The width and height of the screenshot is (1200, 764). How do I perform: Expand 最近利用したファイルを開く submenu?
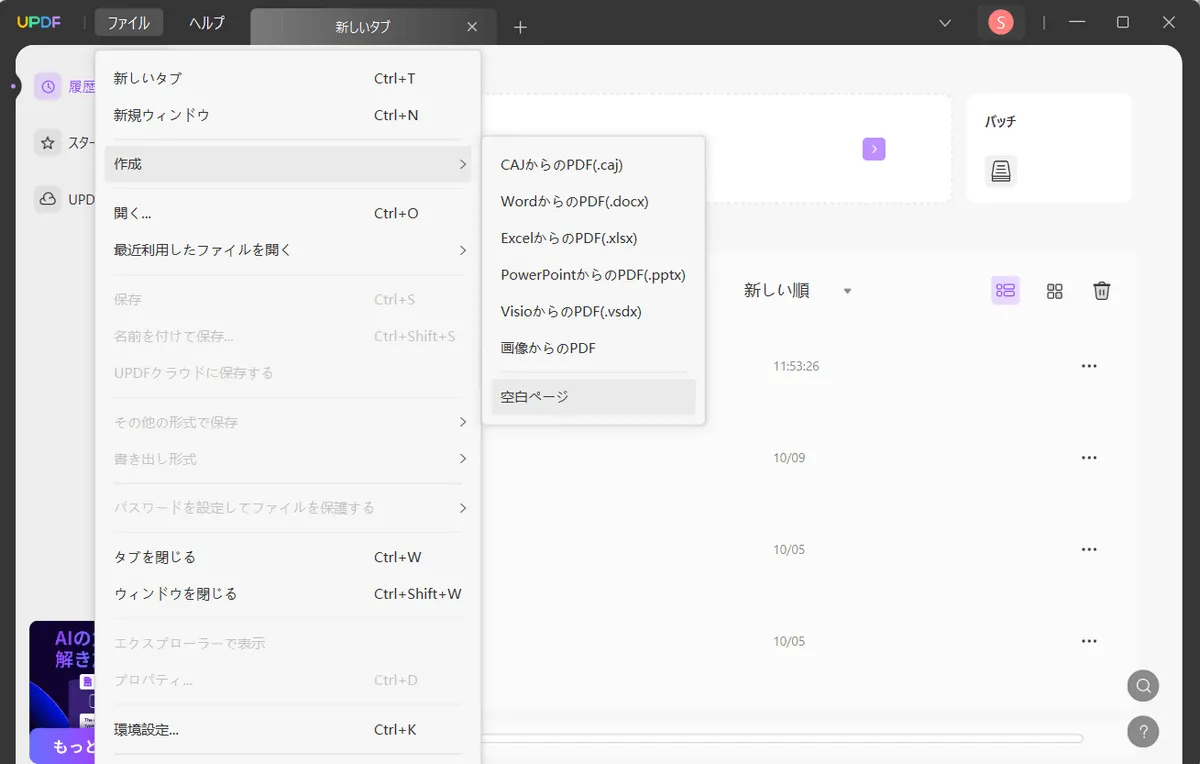pos(288,250)
